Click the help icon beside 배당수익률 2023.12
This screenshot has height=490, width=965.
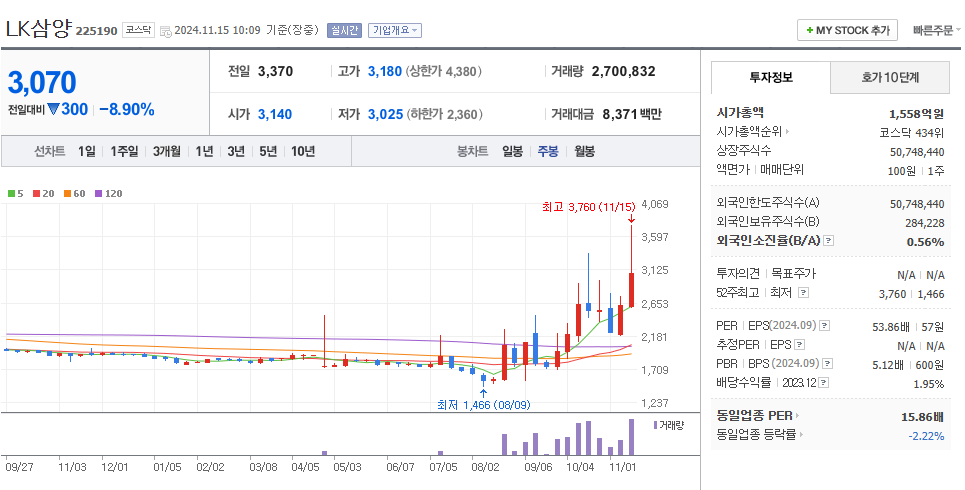click(x=823, y=382)
